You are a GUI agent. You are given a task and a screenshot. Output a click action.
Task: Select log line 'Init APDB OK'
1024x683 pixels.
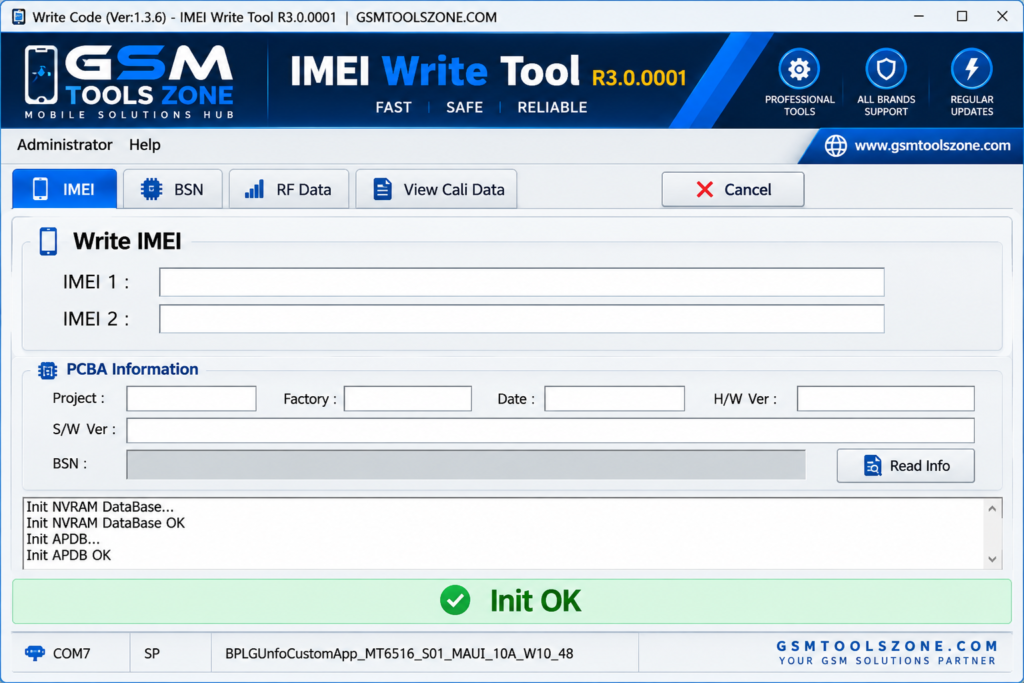(69, 555)
